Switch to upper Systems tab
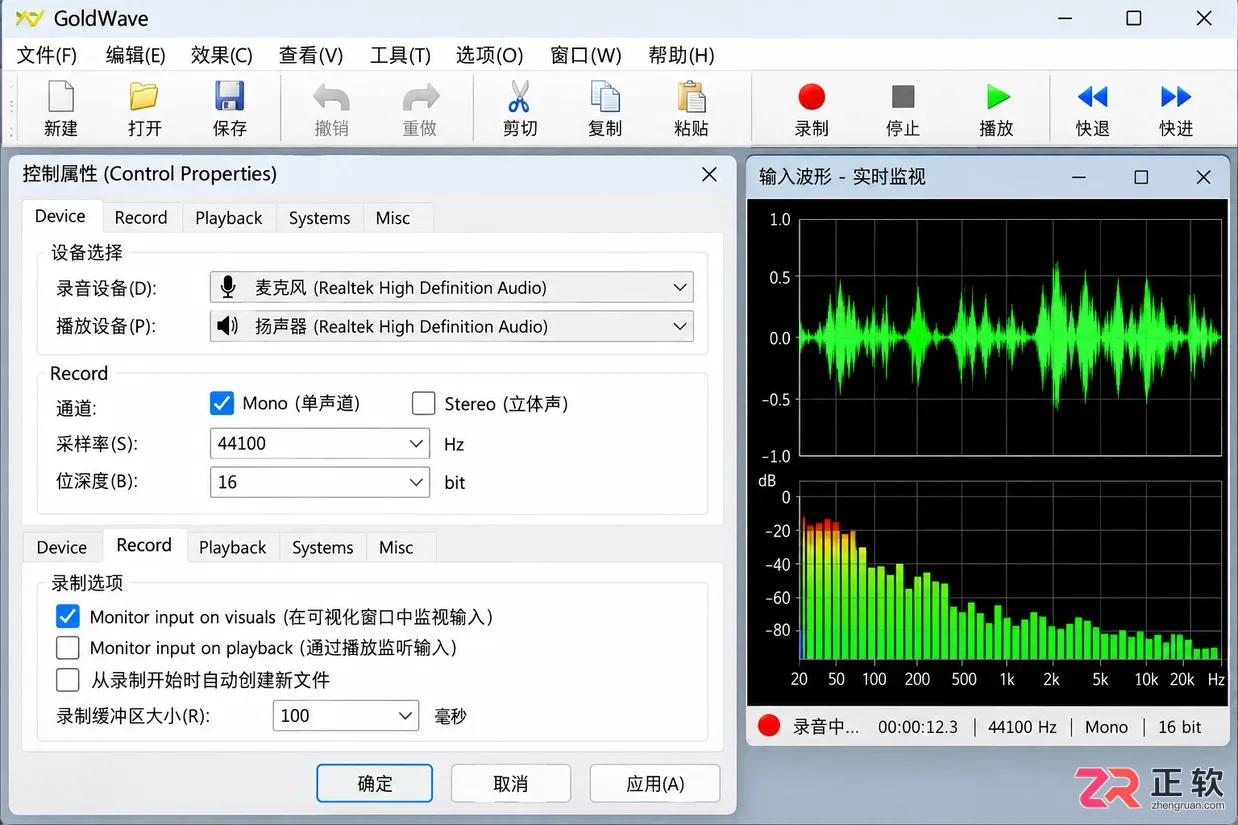Screen dimensions: 1238x825 (319, 218)
